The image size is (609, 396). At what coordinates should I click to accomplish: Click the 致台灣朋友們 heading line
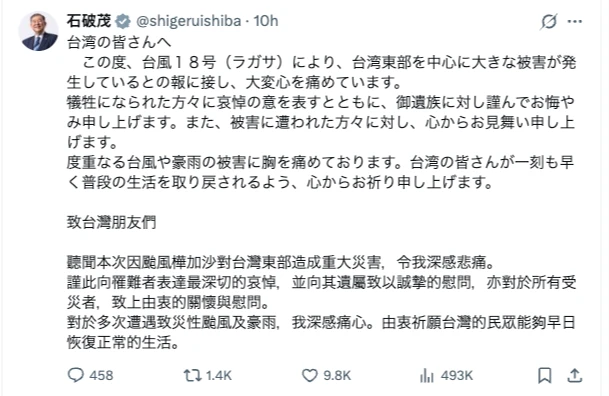point(111,222)
